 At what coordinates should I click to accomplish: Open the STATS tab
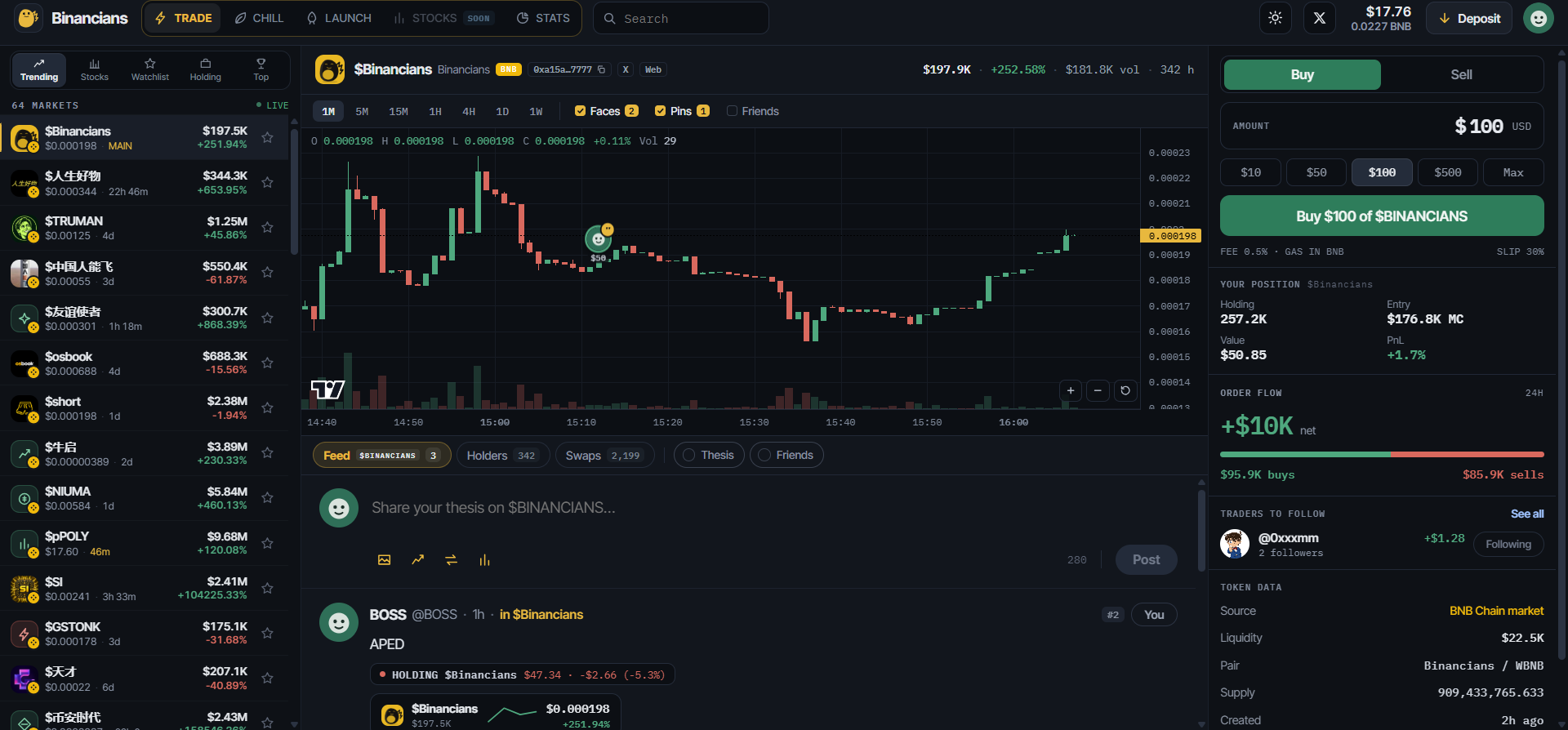543,18
